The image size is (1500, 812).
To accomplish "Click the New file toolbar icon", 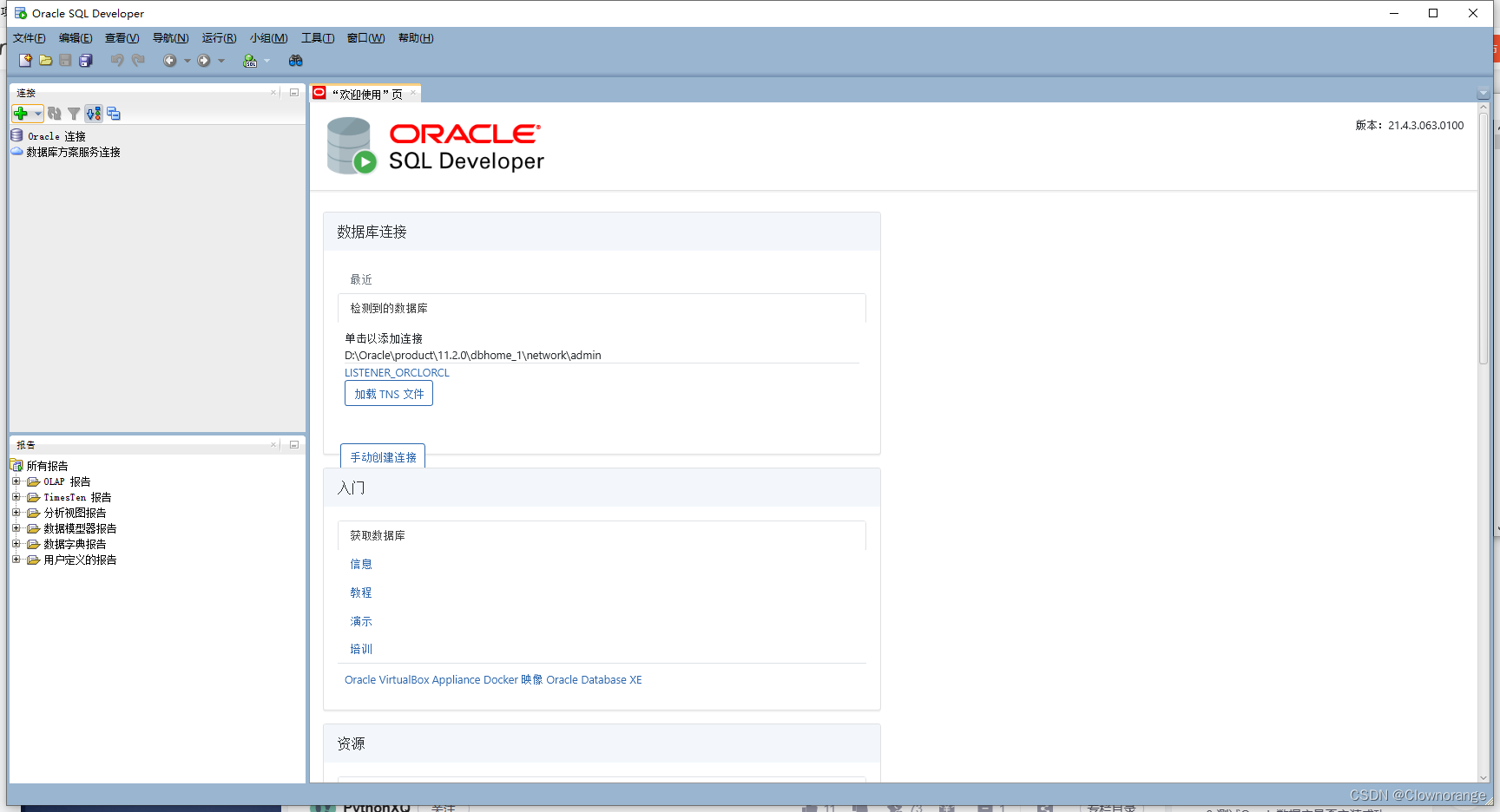I will click(25, 61).
